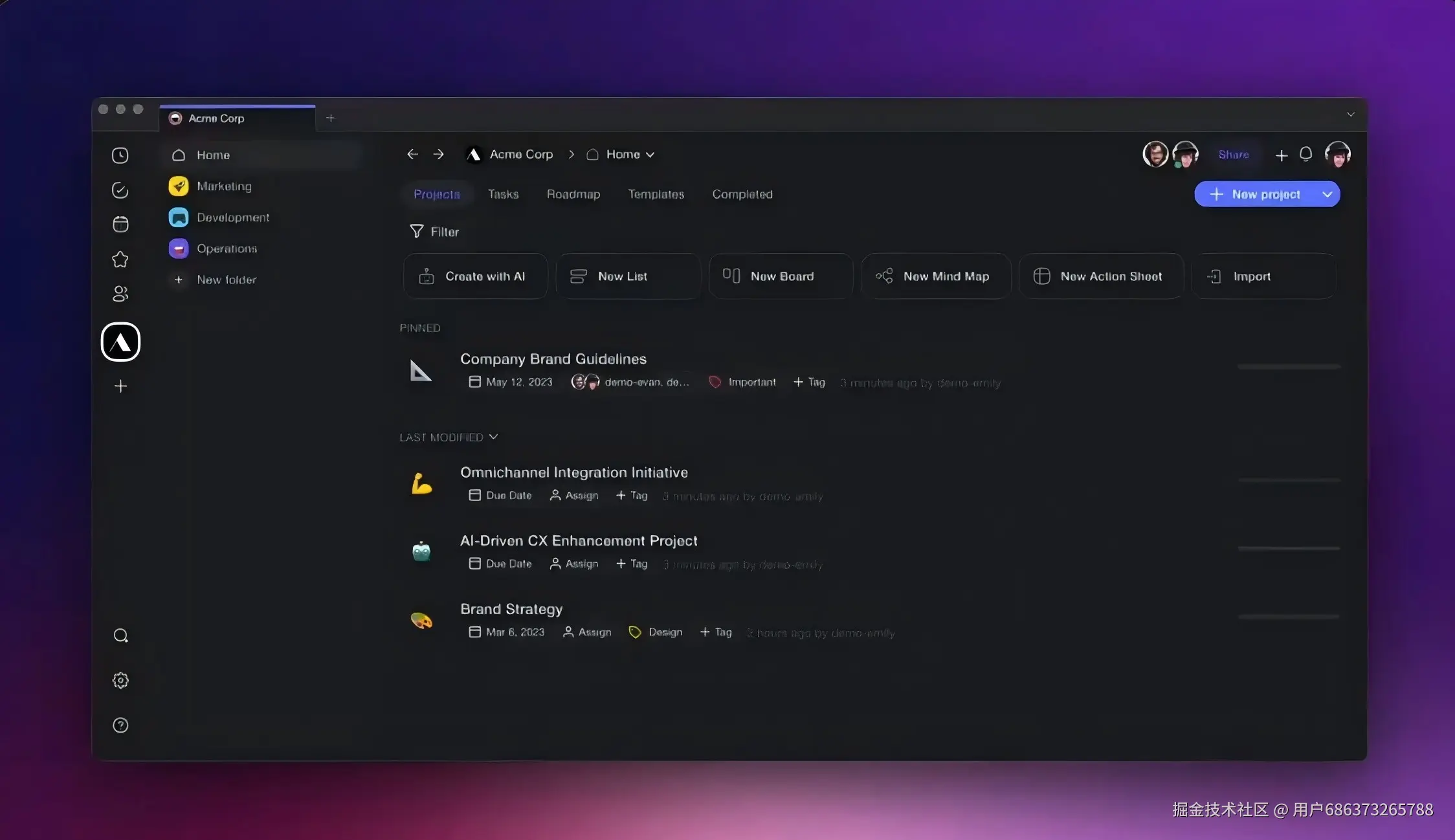Open the New project dropdown arrow
The image size is (1455, 840).
coord(1327,194)
